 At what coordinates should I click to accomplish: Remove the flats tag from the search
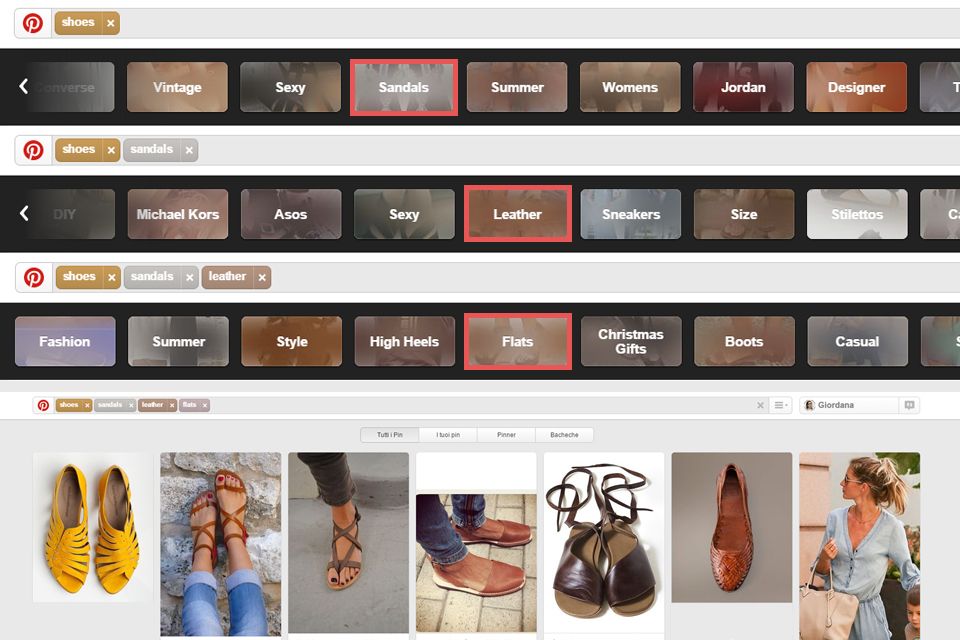click(x=205, y=405)
